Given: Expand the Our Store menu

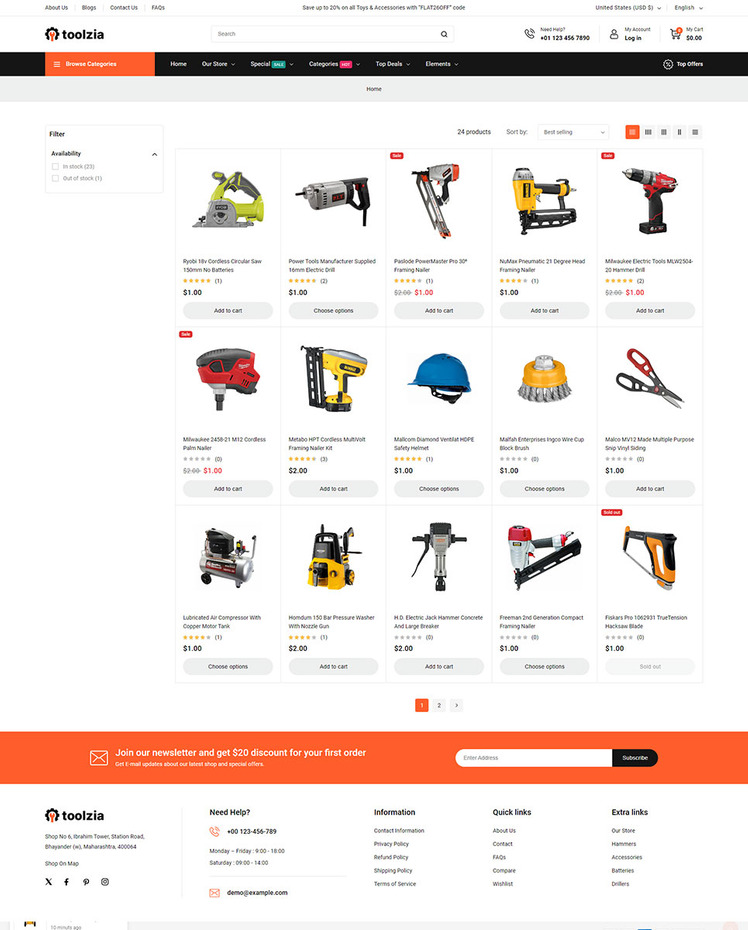Looking at the screenshot, I should tap(218, 64).
